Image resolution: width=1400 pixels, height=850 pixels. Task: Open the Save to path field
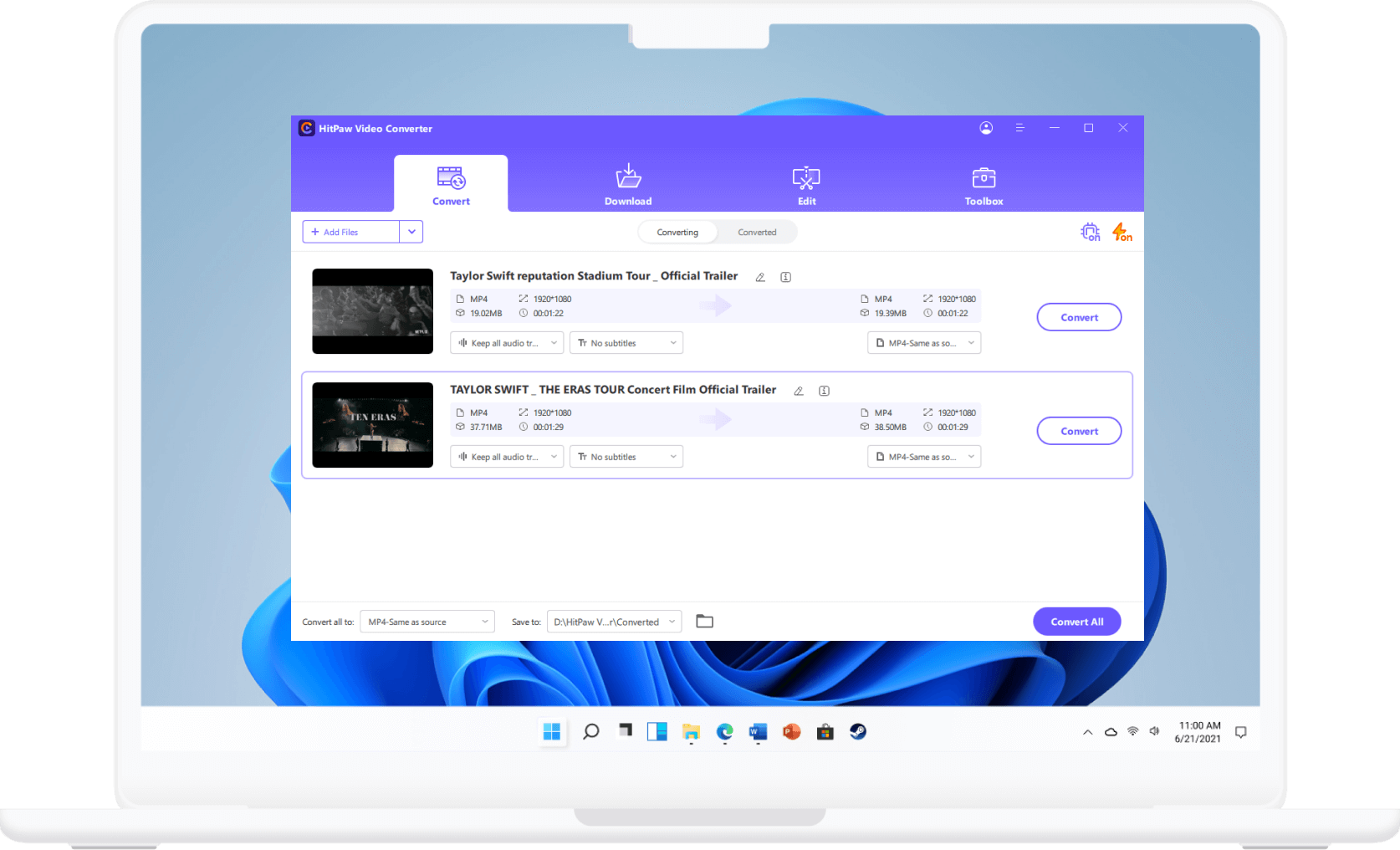613,621
